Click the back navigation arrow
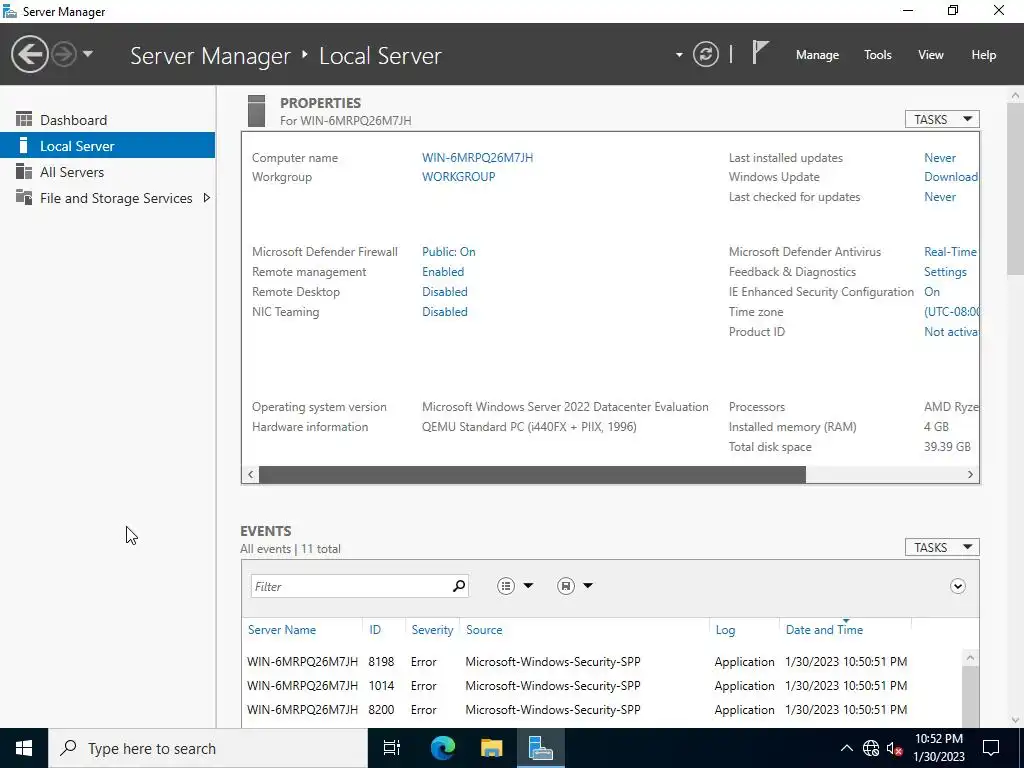 click(x=29, y=54)
